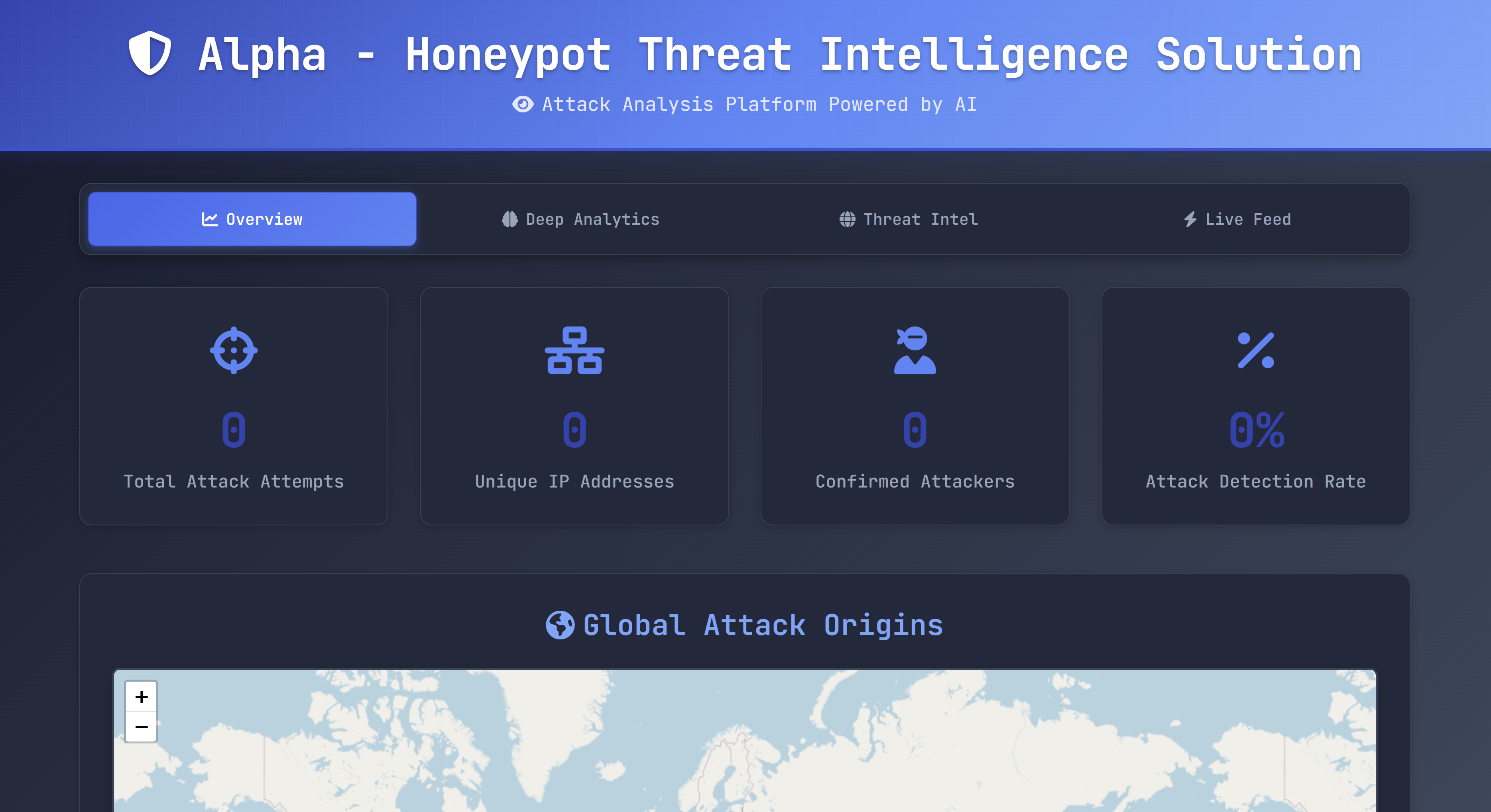Open the Deep Analytics tab
This screenshot has height=812, width=1491.
click(x=580, y=219)
